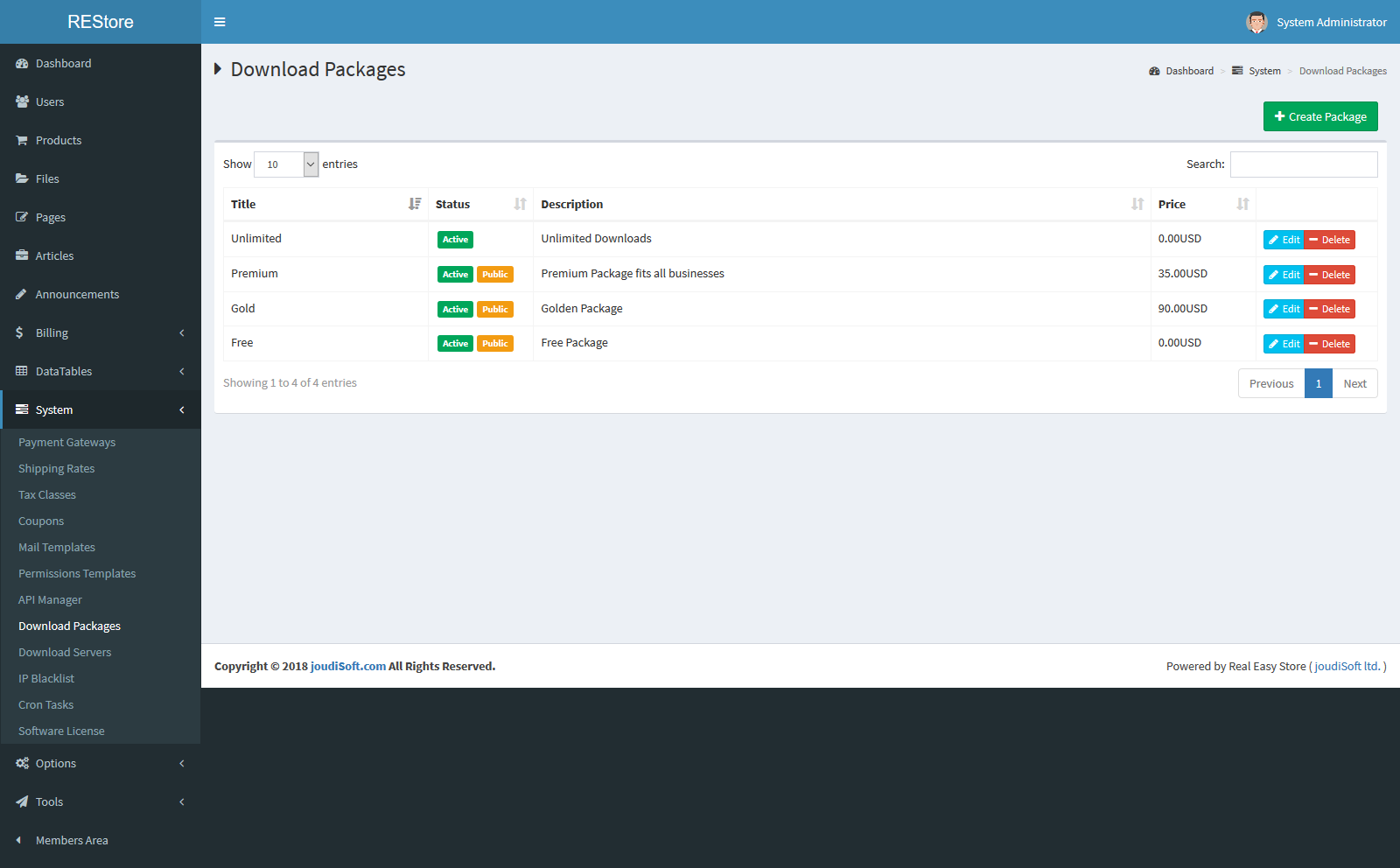Delete the Gold package
The image size is (1400, 868).
(x=1329, y=309)
